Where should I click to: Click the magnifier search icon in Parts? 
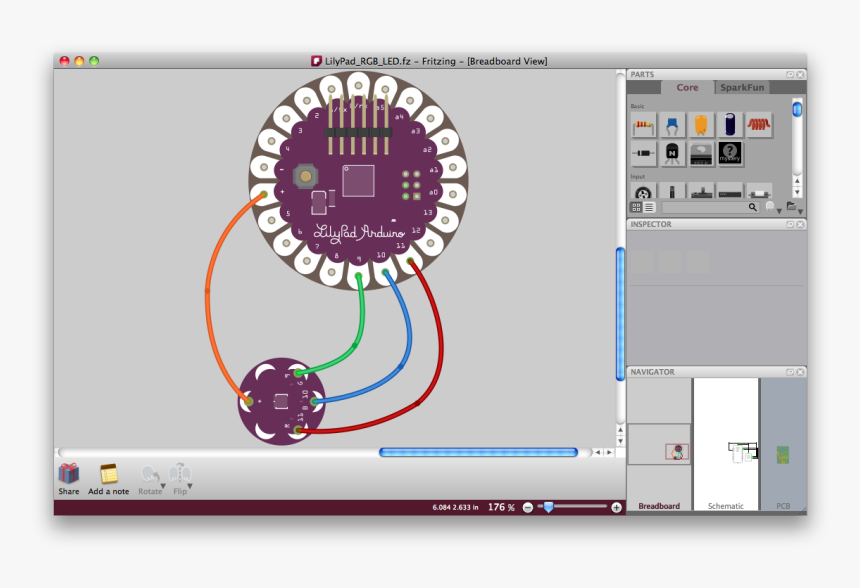752,207
